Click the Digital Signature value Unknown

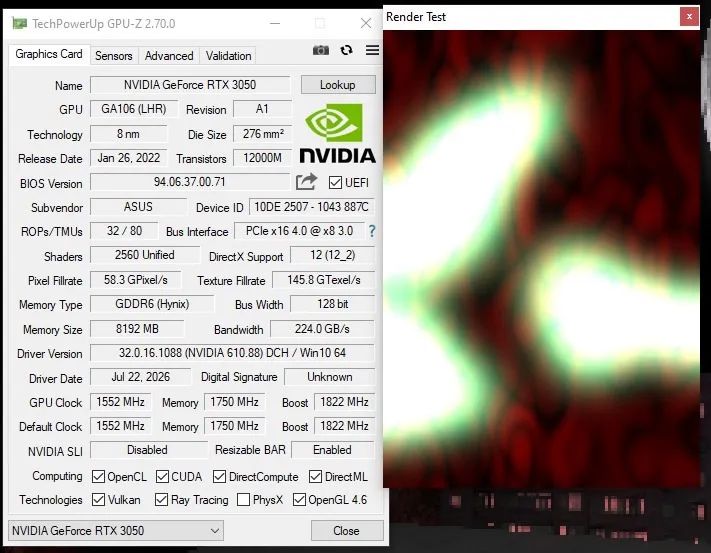(330, 377)
